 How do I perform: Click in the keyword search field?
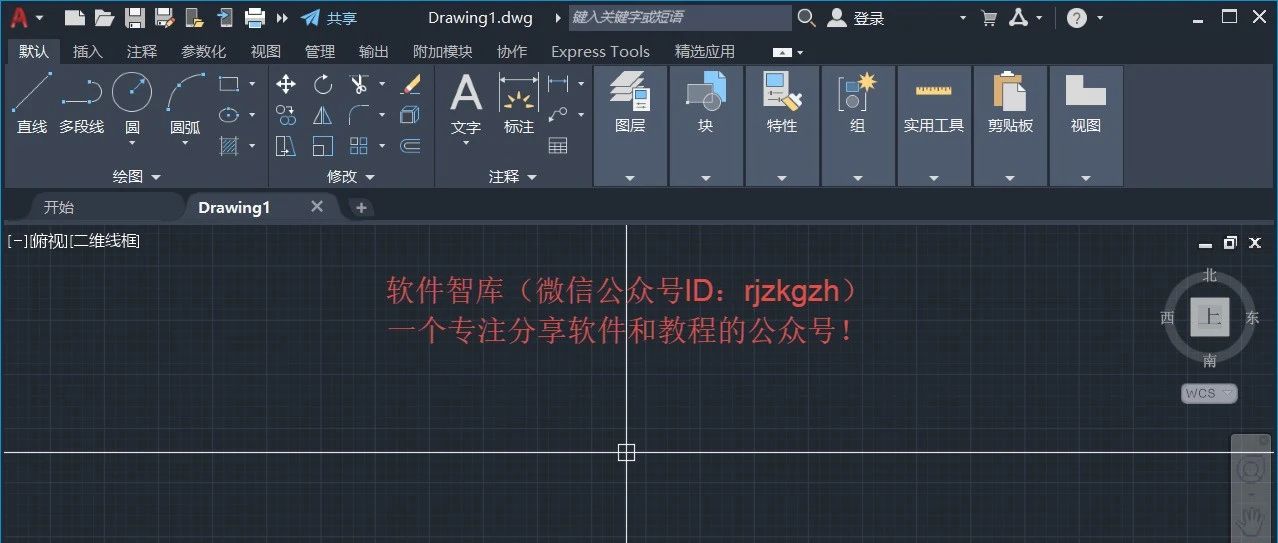click(680, 18)
